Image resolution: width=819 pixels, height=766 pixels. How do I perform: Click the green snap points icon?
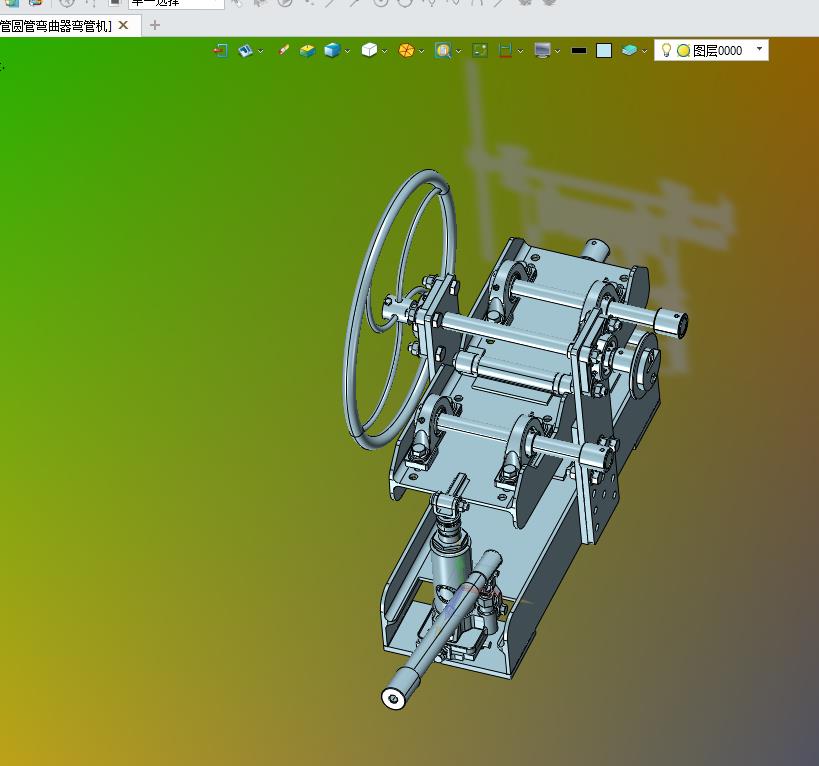[x=479, y=51]
